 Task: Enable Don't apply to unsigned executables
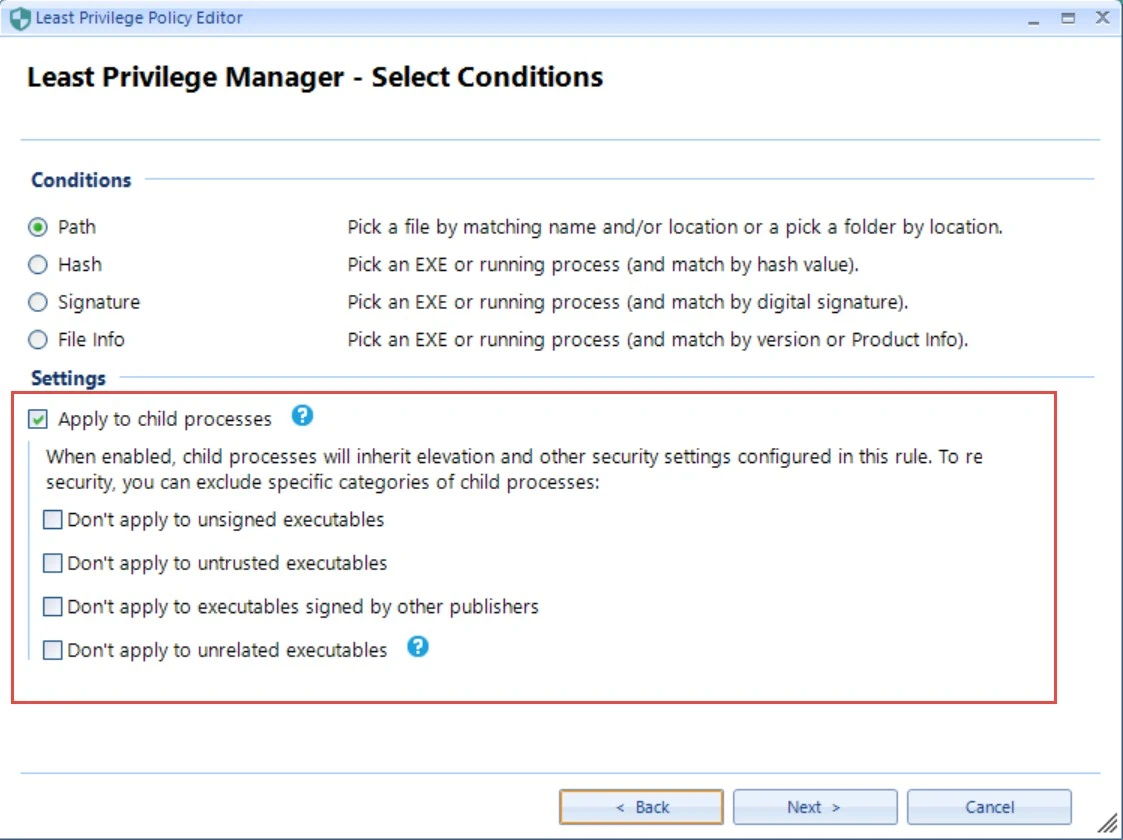pyautogui.click(x=53, y=519)
